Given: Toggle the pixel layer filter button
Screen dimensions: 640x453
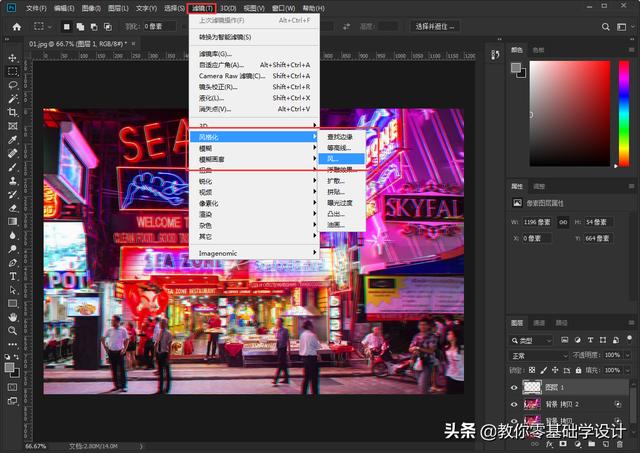Looking at the screenshot, I should tap(565, 340).
